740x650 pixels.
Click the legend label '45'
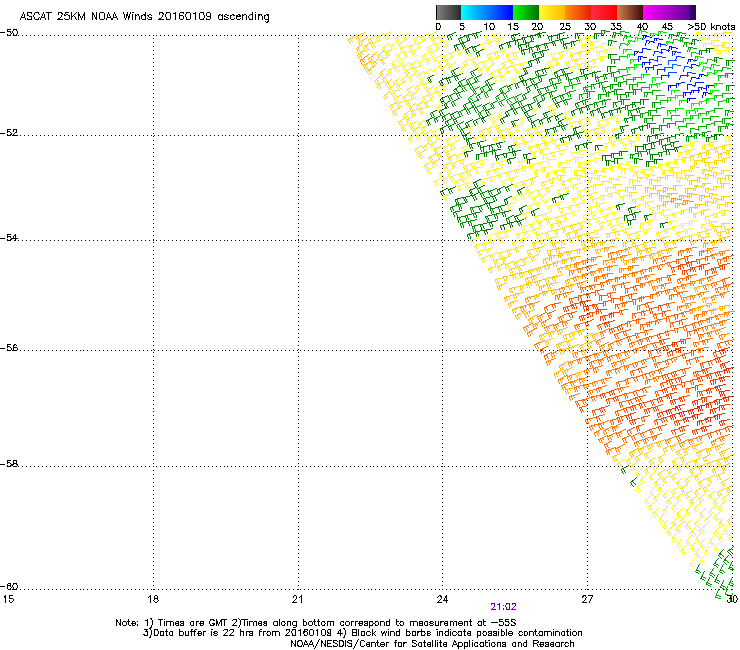(x=667, y=27)
